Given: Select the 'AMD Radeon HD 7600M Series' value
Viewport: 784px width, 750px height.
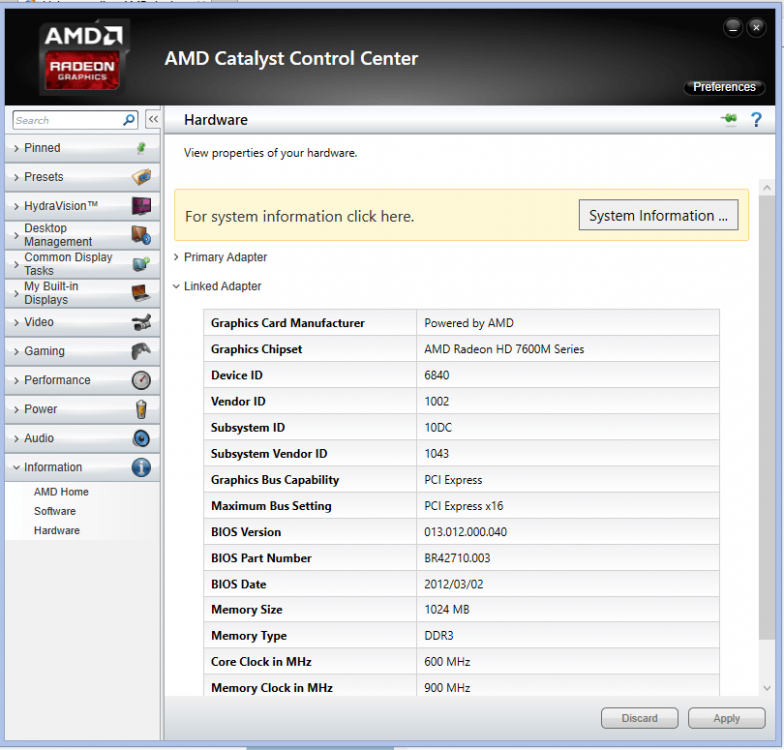Looking at the screenshot, I should click(504, 349).
